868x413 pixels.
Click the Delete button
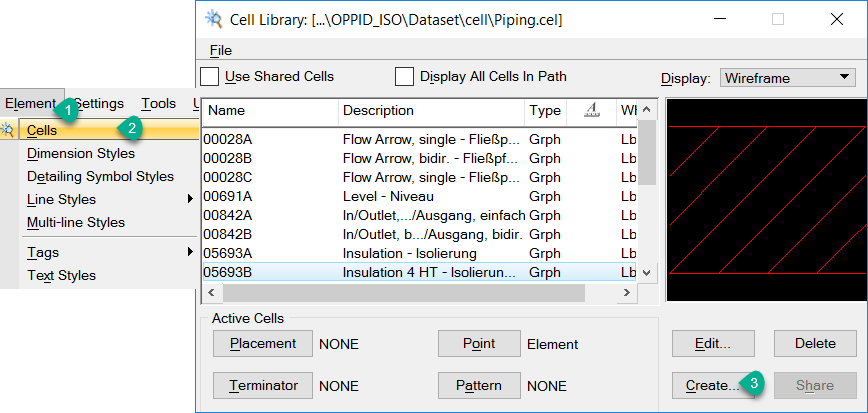tap(815, 343)
